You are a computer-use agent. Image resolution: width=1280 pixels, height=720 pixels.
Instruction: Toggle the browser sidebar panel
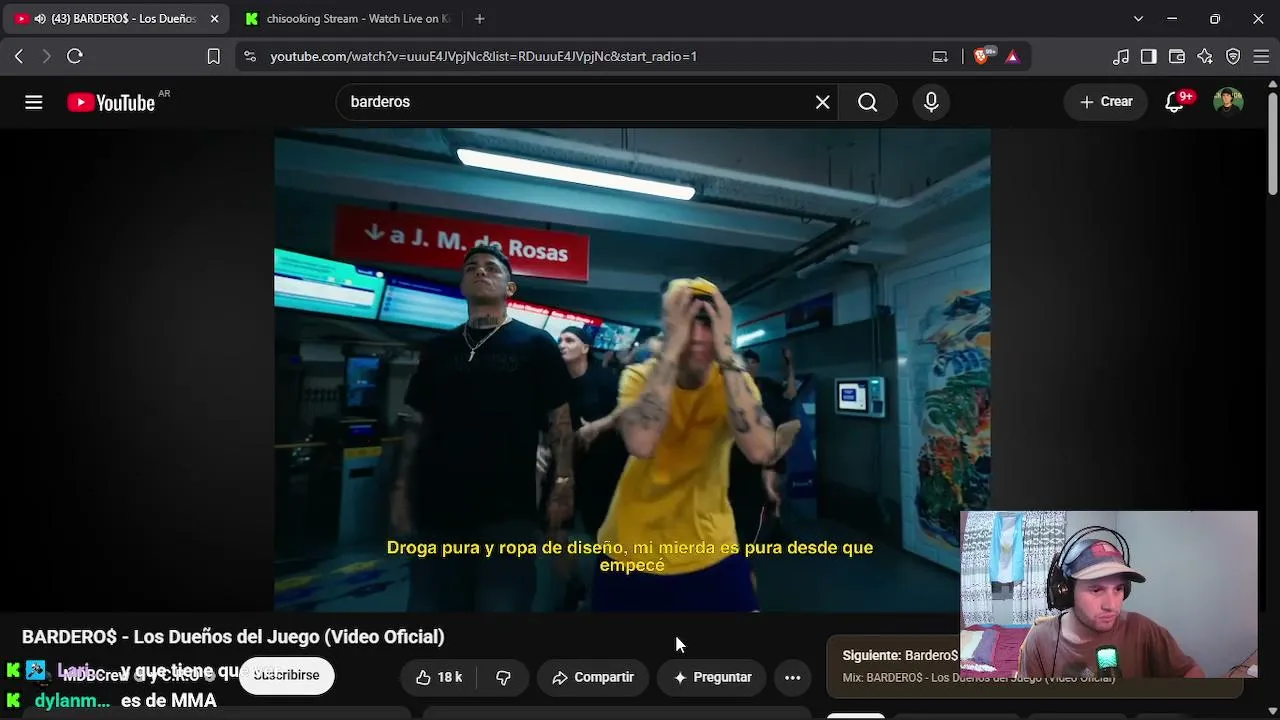click(x=1149, y=56)
